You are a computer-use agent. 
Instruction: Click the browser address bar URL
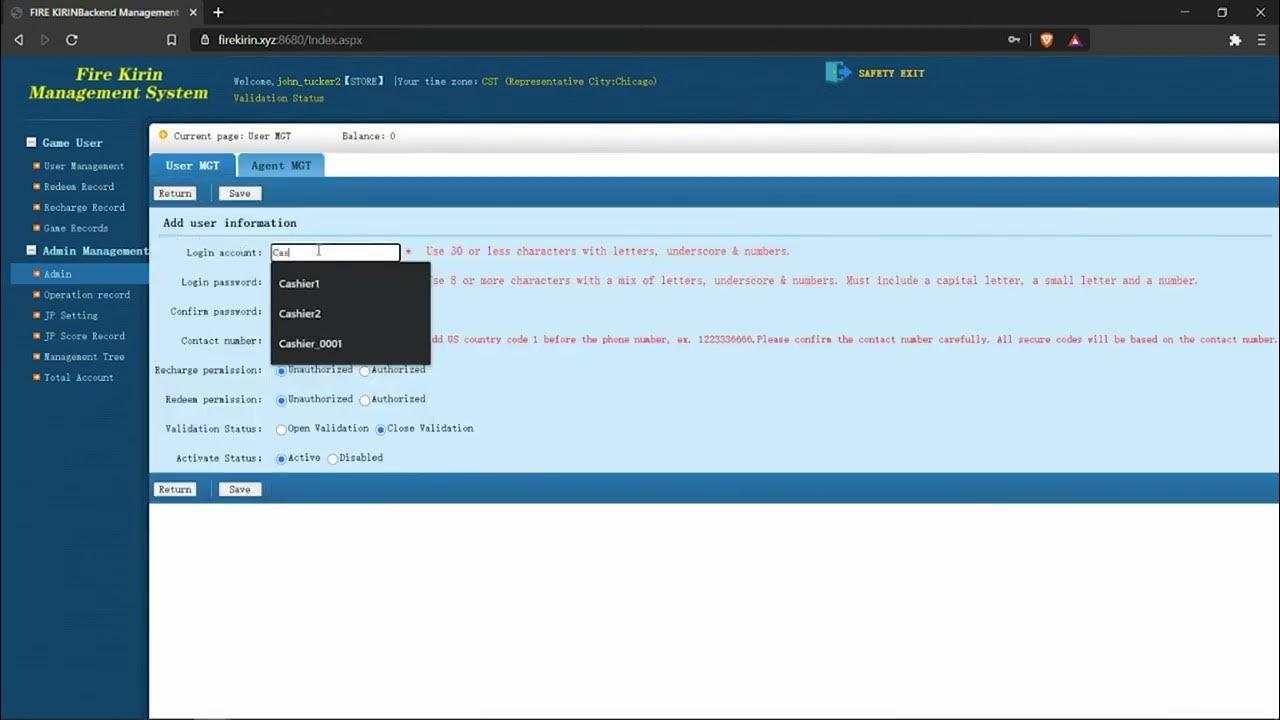[x=290, y=40]
